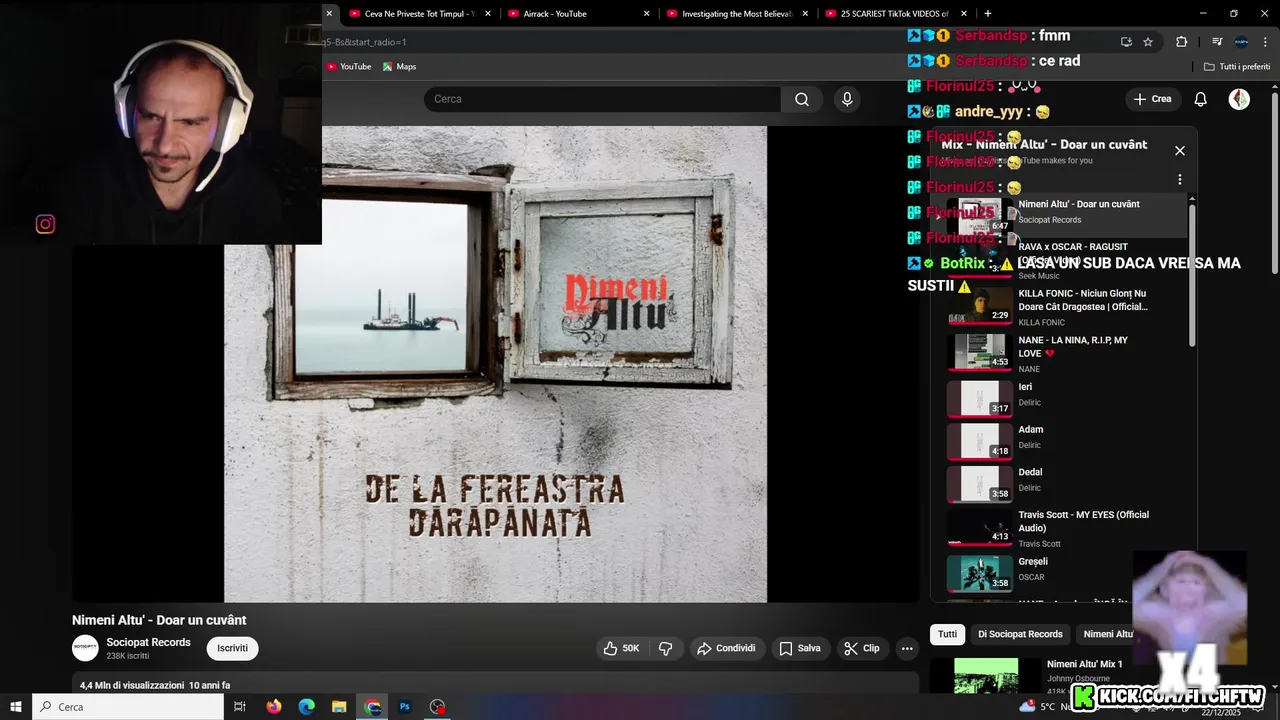This screenshot has height=720, width=1280.
Task: Open more actions ellipsis under video
Action: click(907, 648)
